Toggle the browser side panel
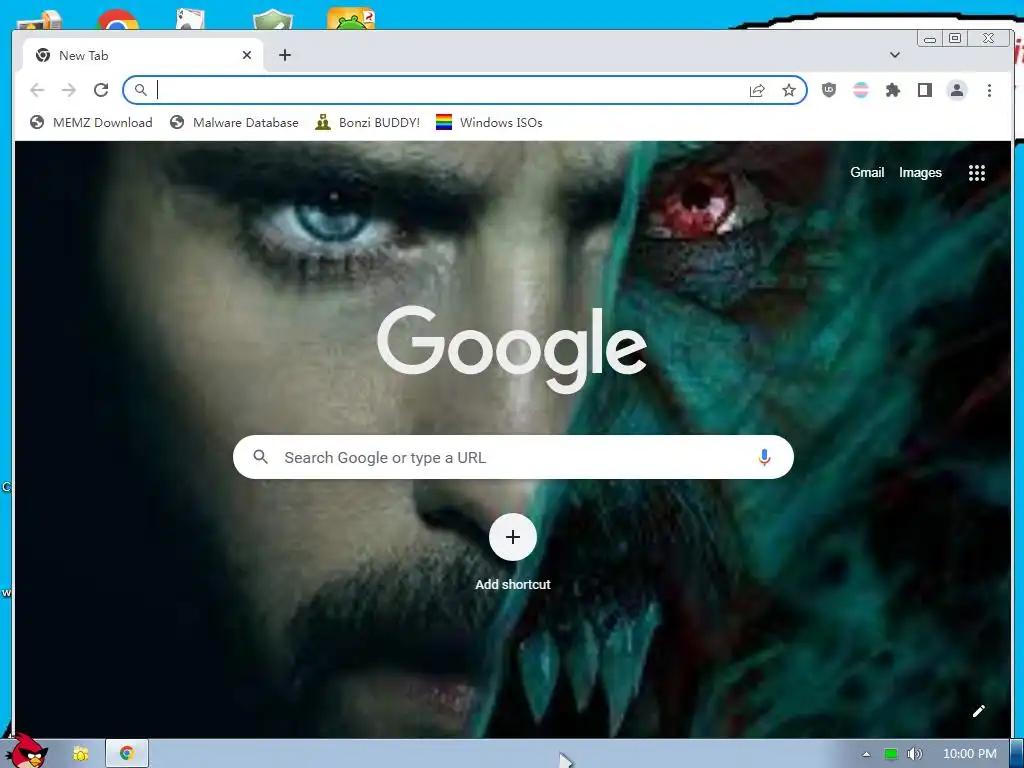This screenshot has height=768, width=1024. click(x=925, y=90)
